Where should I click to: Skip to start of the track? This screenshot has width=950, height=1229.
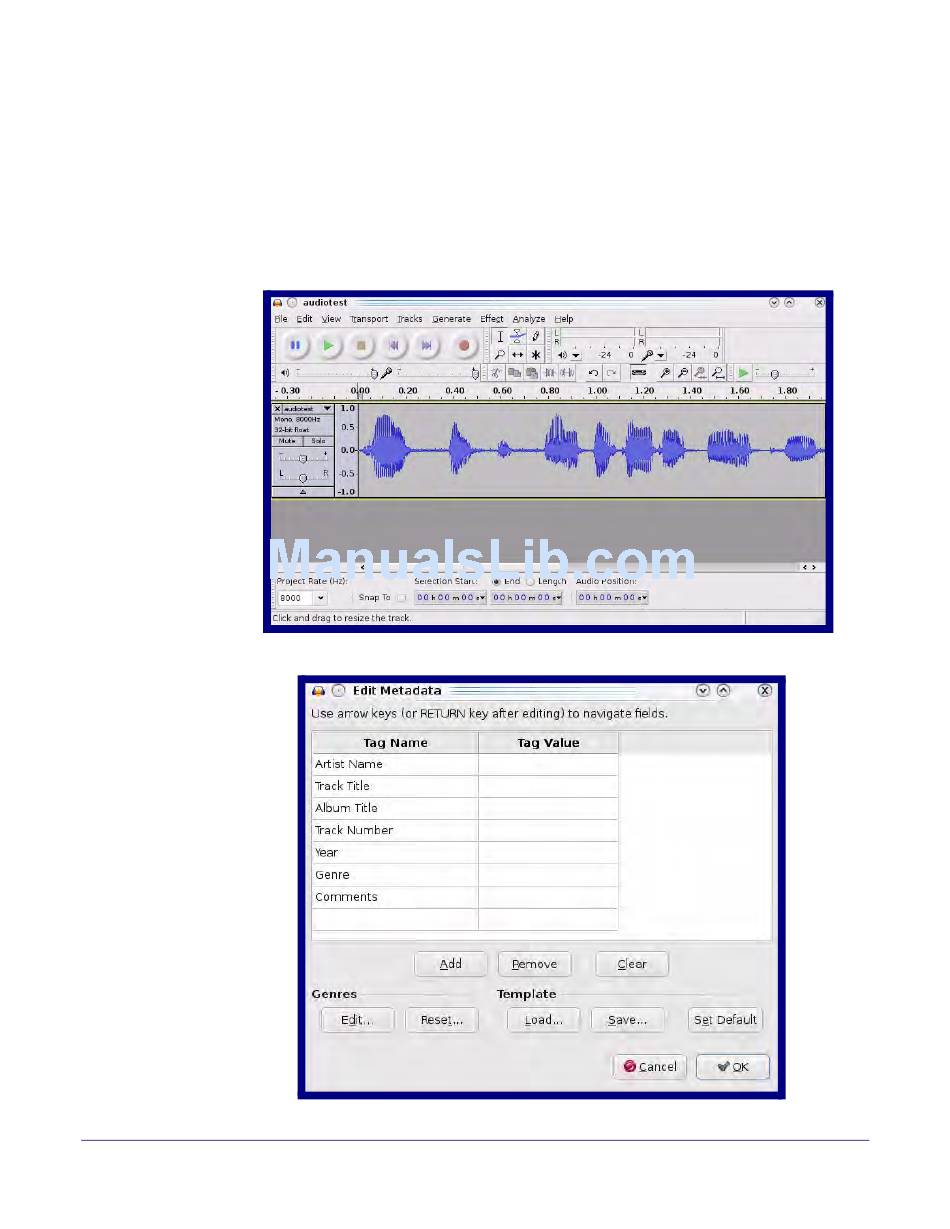(x=395, y=345)
